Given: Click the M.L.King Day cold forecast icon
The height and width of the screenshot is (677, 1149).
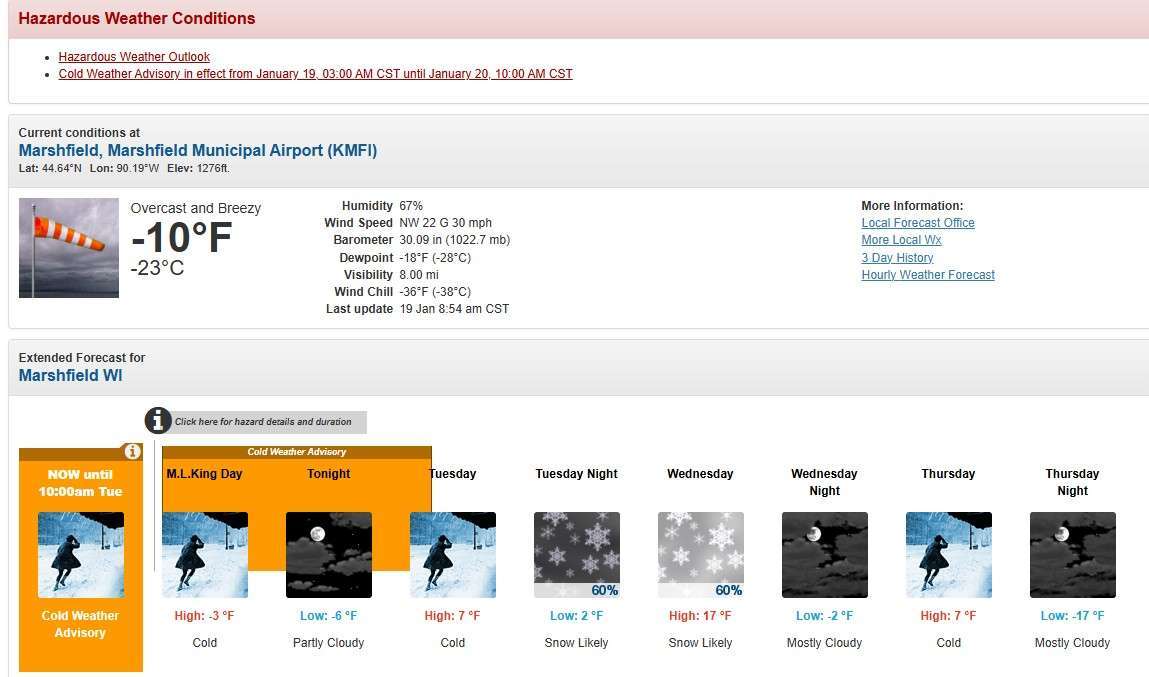Looking at the screenshot, I should [204, 555].
